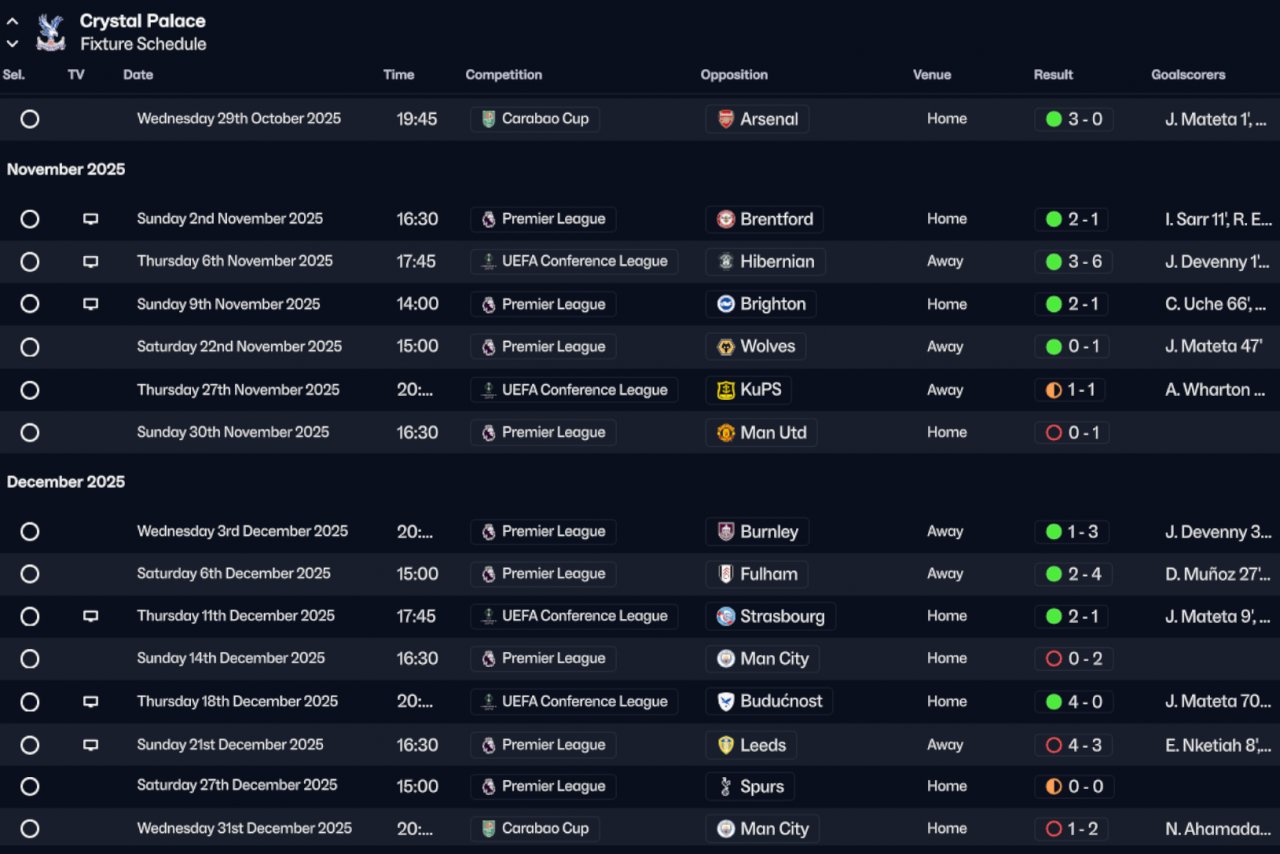Select the Strasbourg fixture using its circle
Image resolution: width=1280 pixels, height=854 pixels.
tap(30, 616)
